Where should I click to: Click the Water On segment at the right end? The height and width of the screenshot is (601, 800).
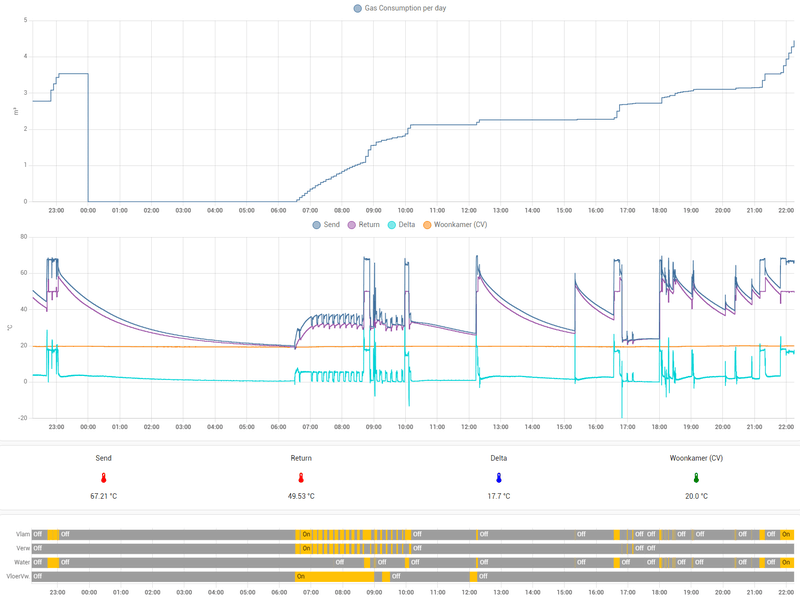click(x=787, y=562)
